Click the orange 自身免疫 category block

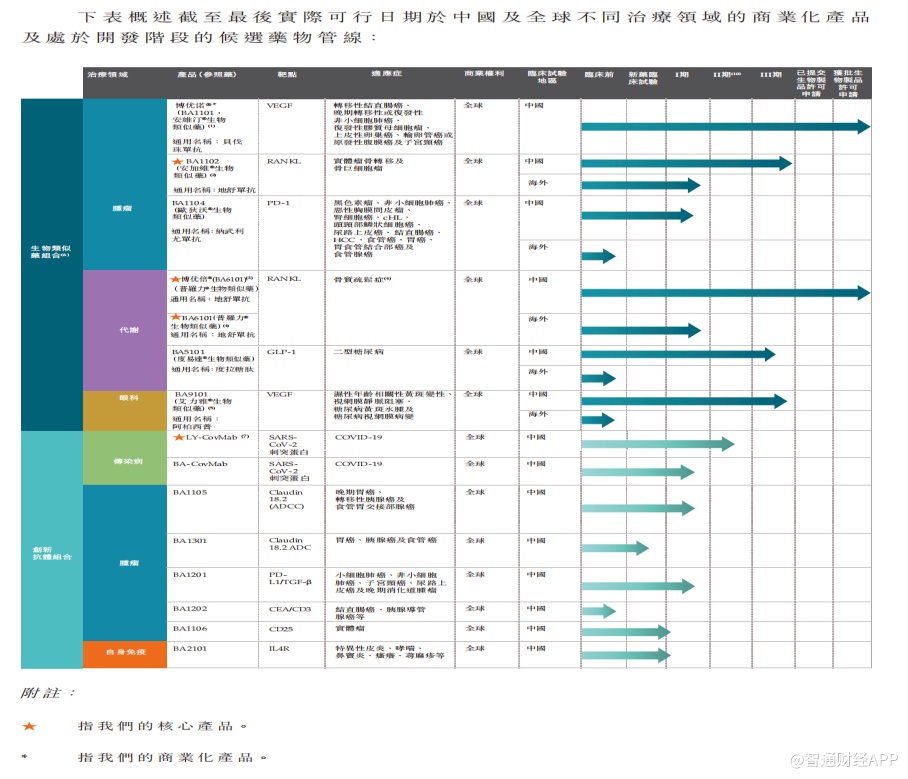(125, 652)
